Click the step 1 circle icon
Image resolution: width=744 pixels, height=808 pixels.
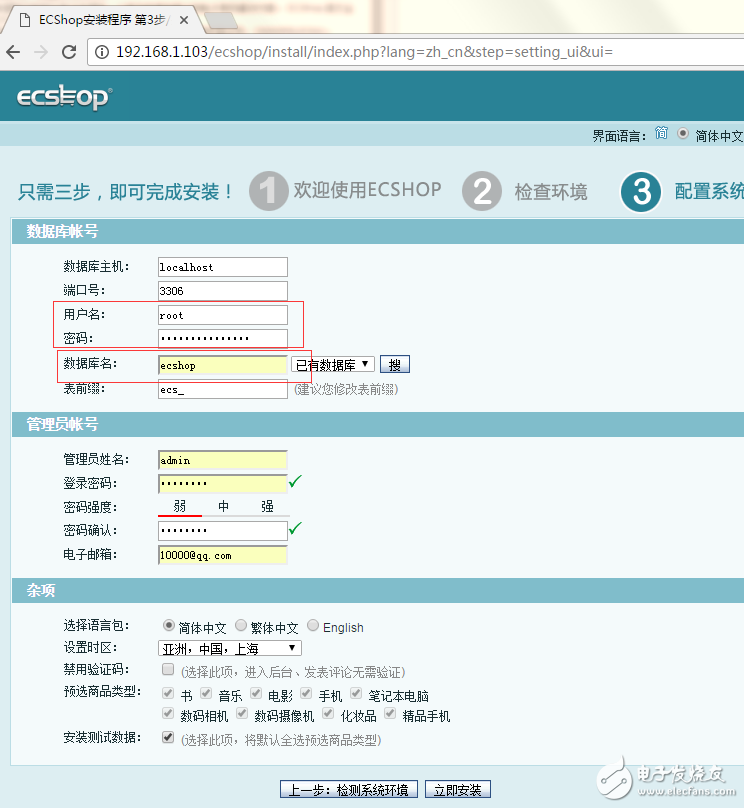click(268, 191)
